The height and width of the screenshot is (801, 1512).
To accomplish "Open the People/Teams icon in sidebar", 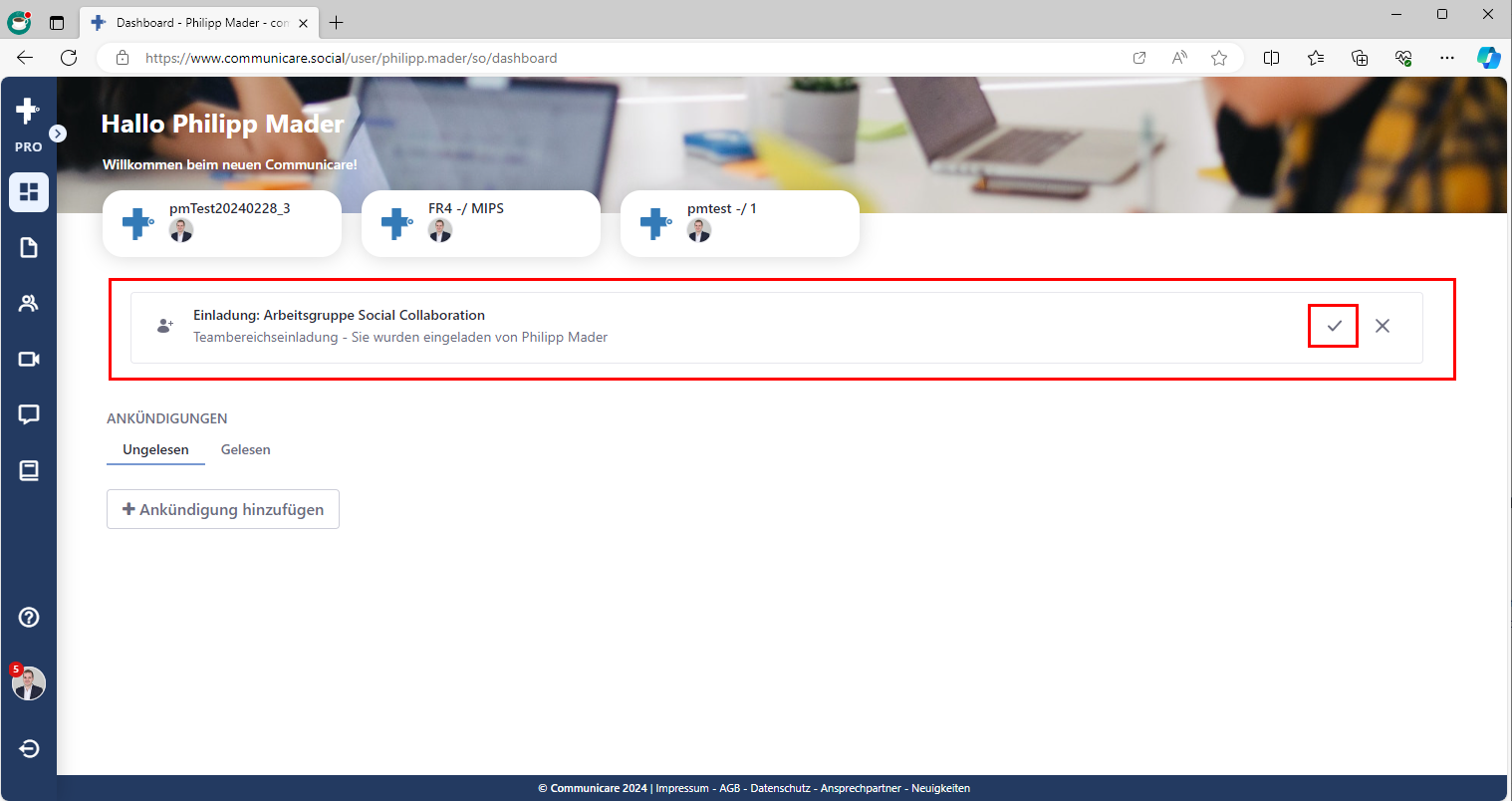I will [x=29, y=303].
